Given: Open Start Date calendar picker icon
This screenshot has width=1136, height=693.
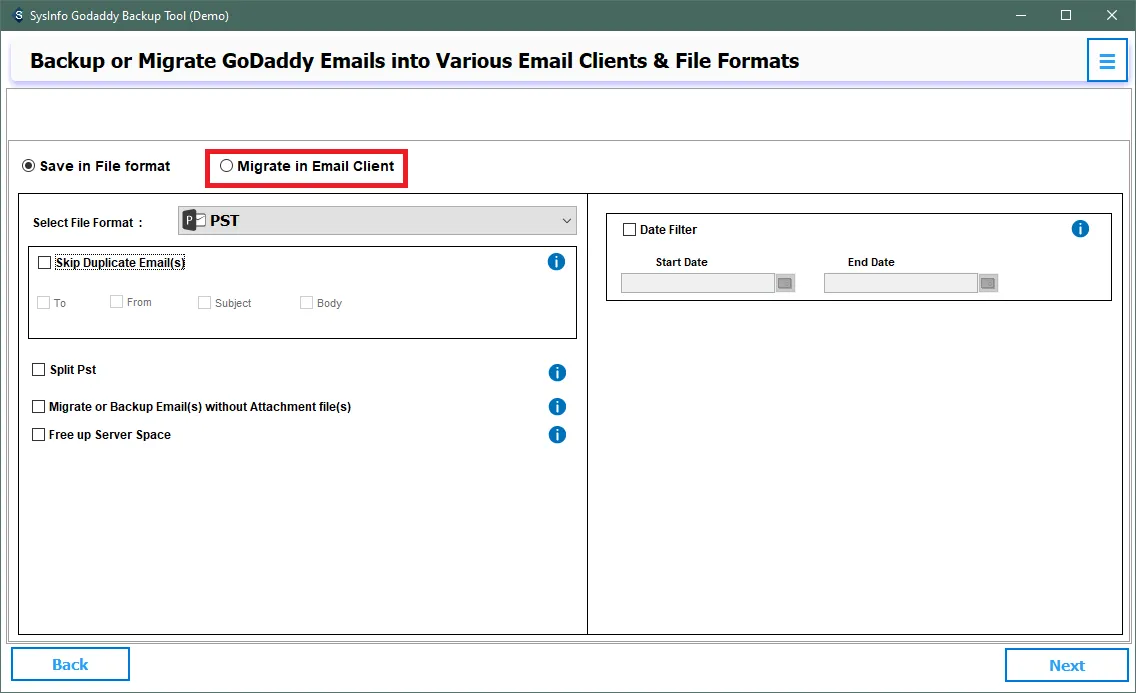Looking at the screenshot, I should (x=785, y=284).
